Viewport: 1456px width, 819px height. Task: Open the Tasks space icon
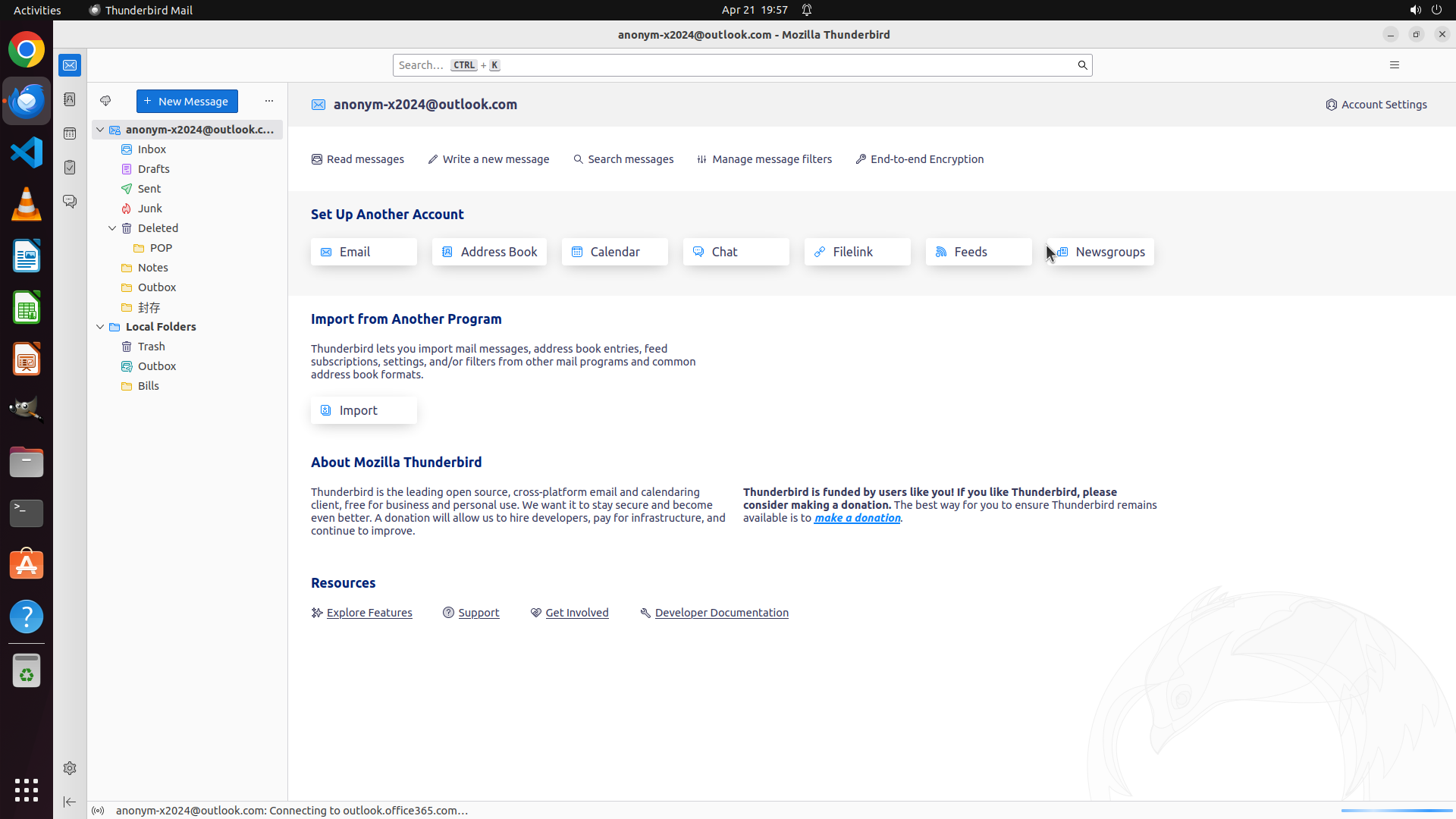pos(70,168)
